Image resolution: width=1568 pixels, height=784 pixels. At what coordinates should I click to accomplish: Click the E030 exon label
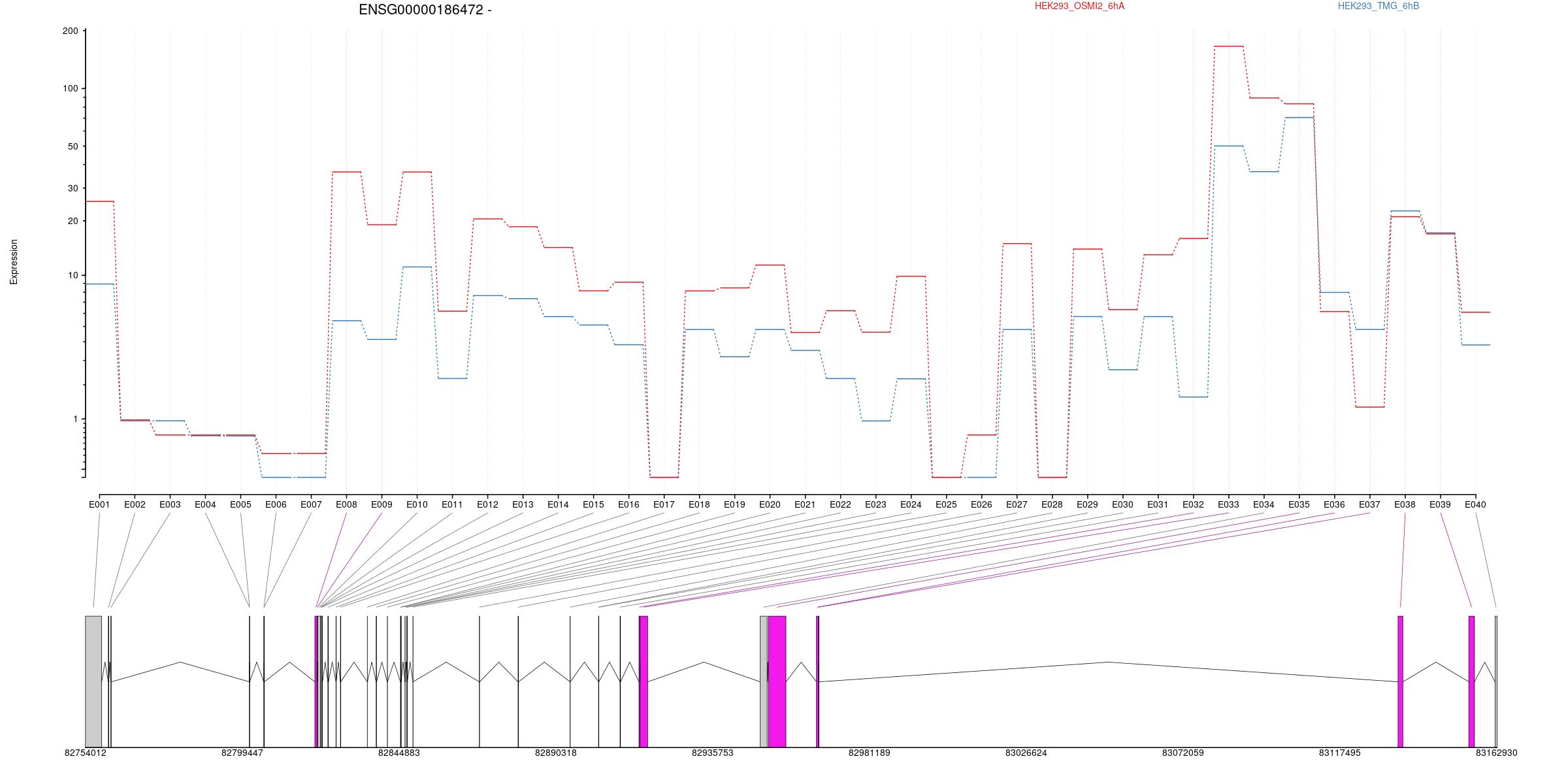(x=1122, y=504)
